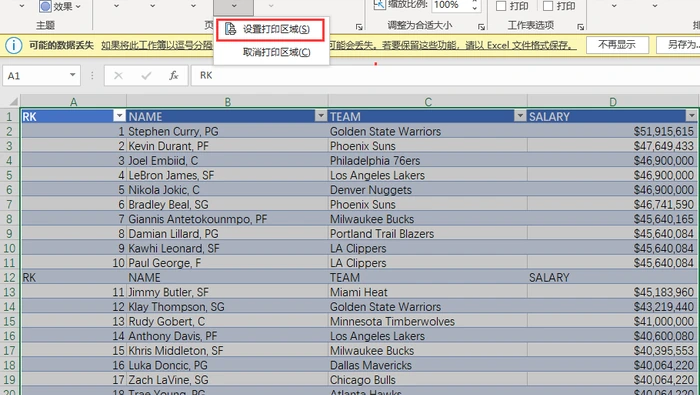The image size is (700, 395).
Task: Open the NAME column filter dropdown
Action: (x=321, y=116)
